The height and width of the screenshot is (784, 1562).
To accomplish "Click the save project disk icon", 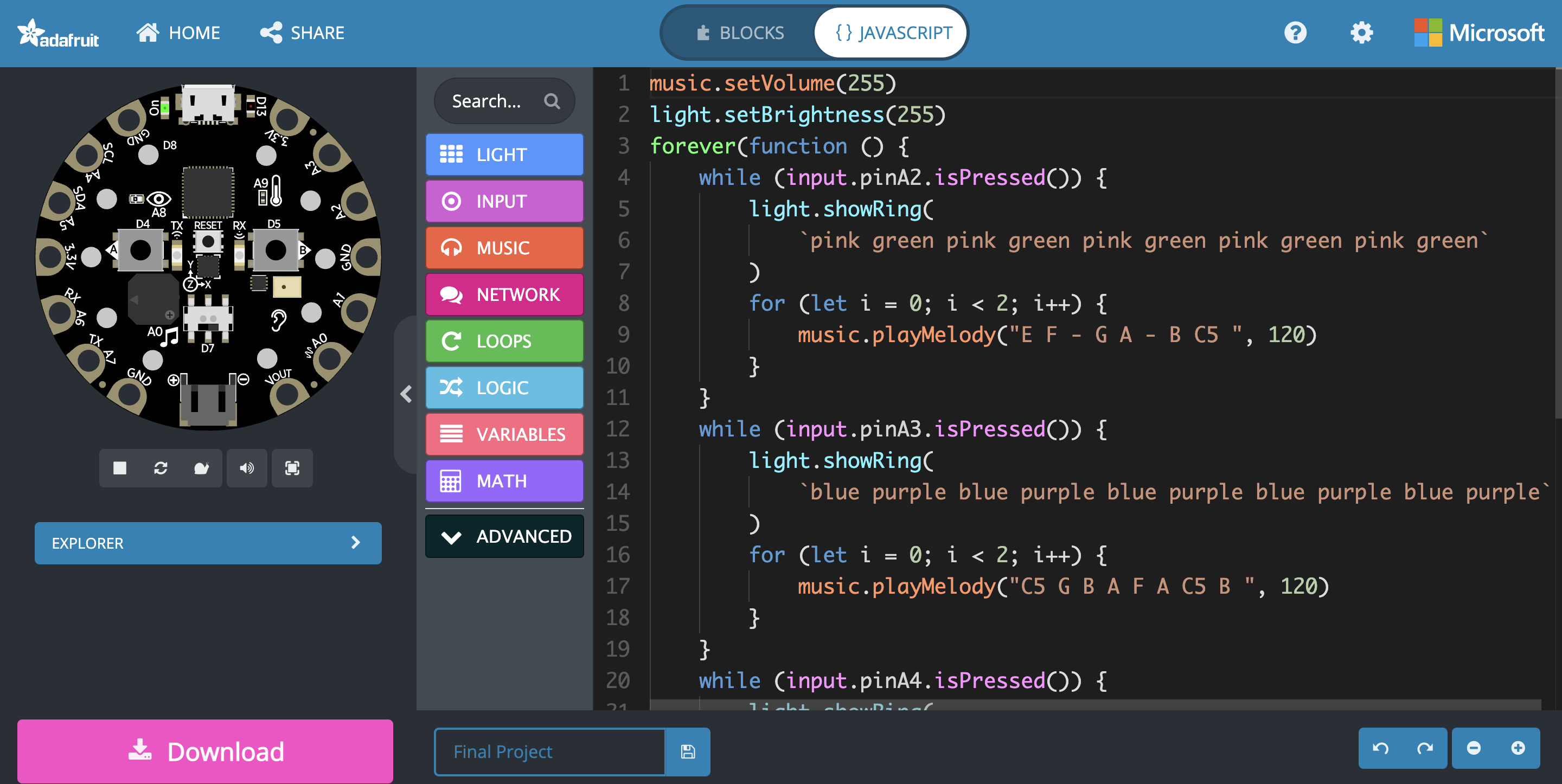I will point(688,752).
